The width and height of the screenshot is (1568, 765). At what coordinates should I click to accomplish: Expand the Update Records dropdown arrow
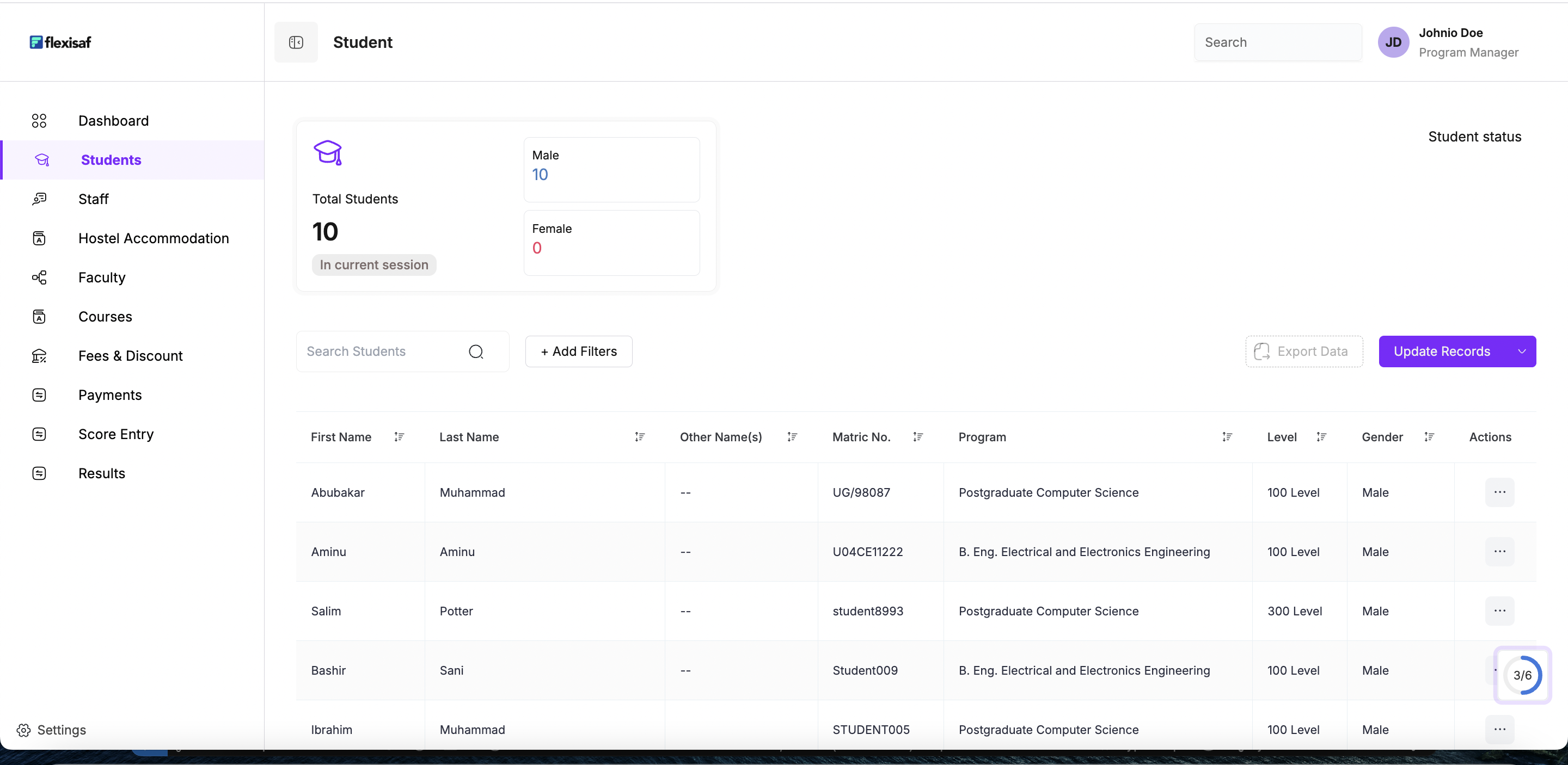pyautogui.click(x=1522, y=351)
